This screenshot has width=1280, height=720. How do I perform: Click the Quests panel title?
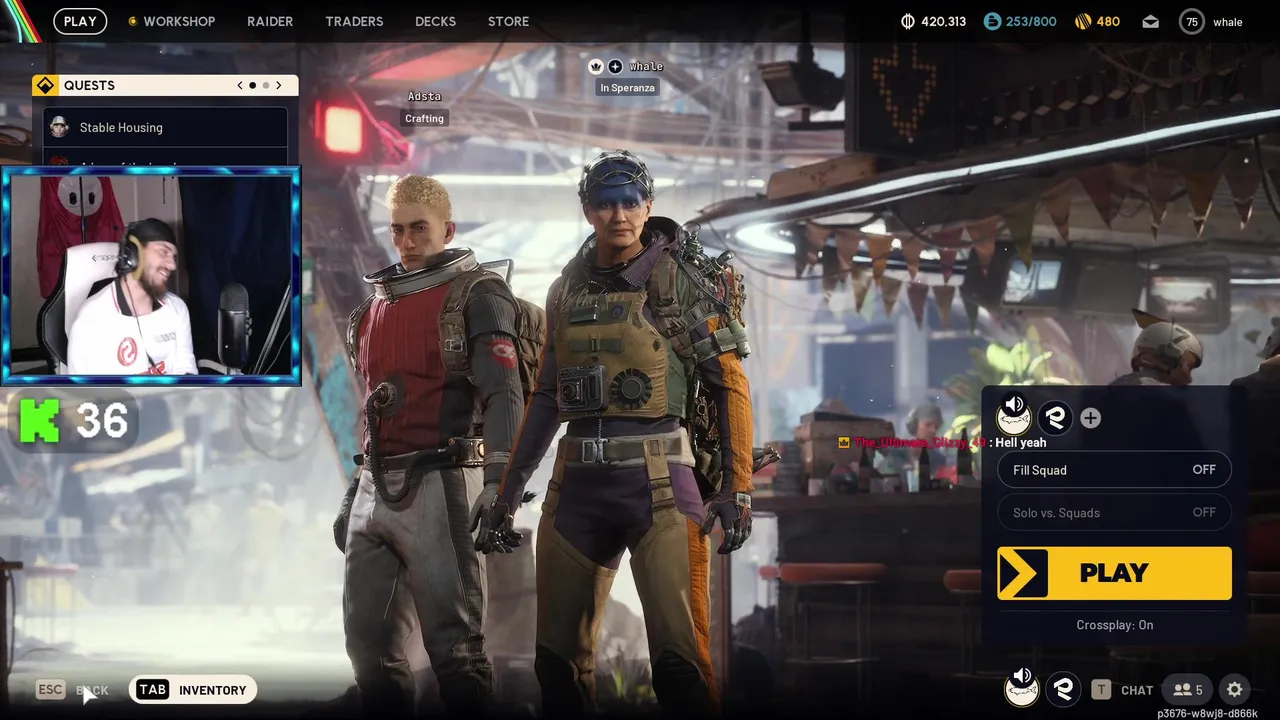(89, 85)
